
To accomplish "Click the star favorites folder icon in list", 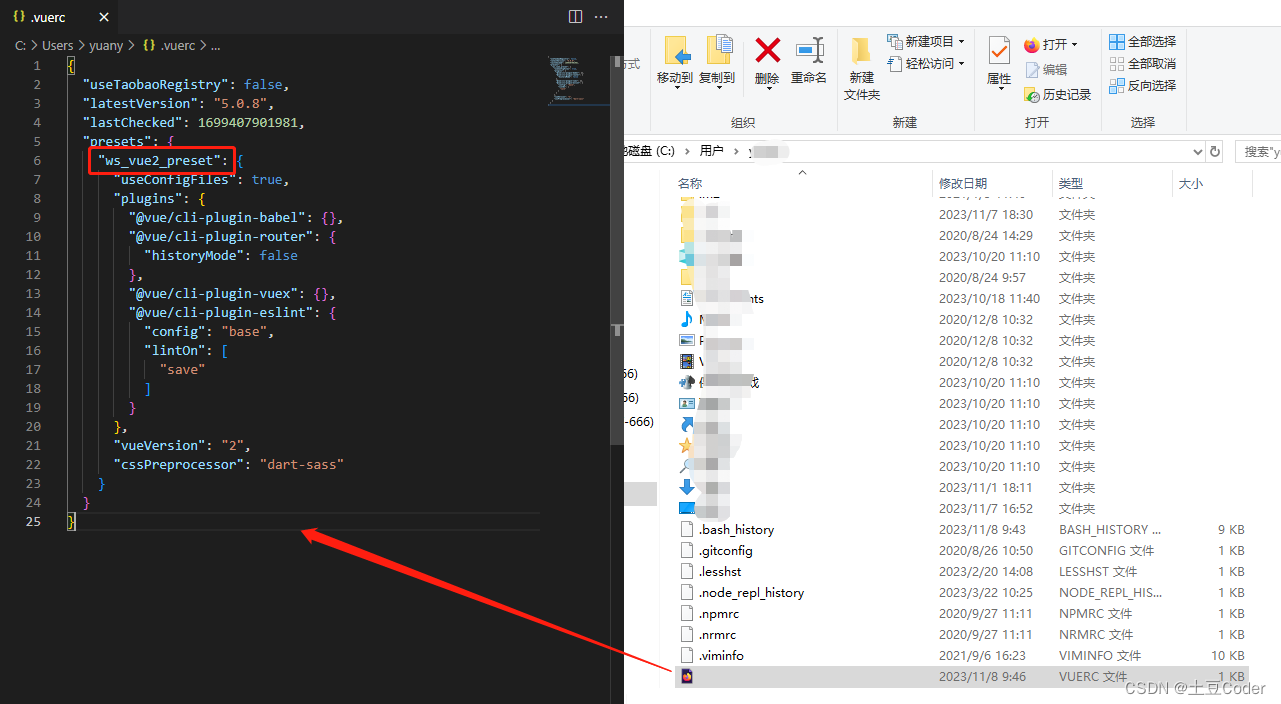I will pyautogui.click(x=687, y=445).
